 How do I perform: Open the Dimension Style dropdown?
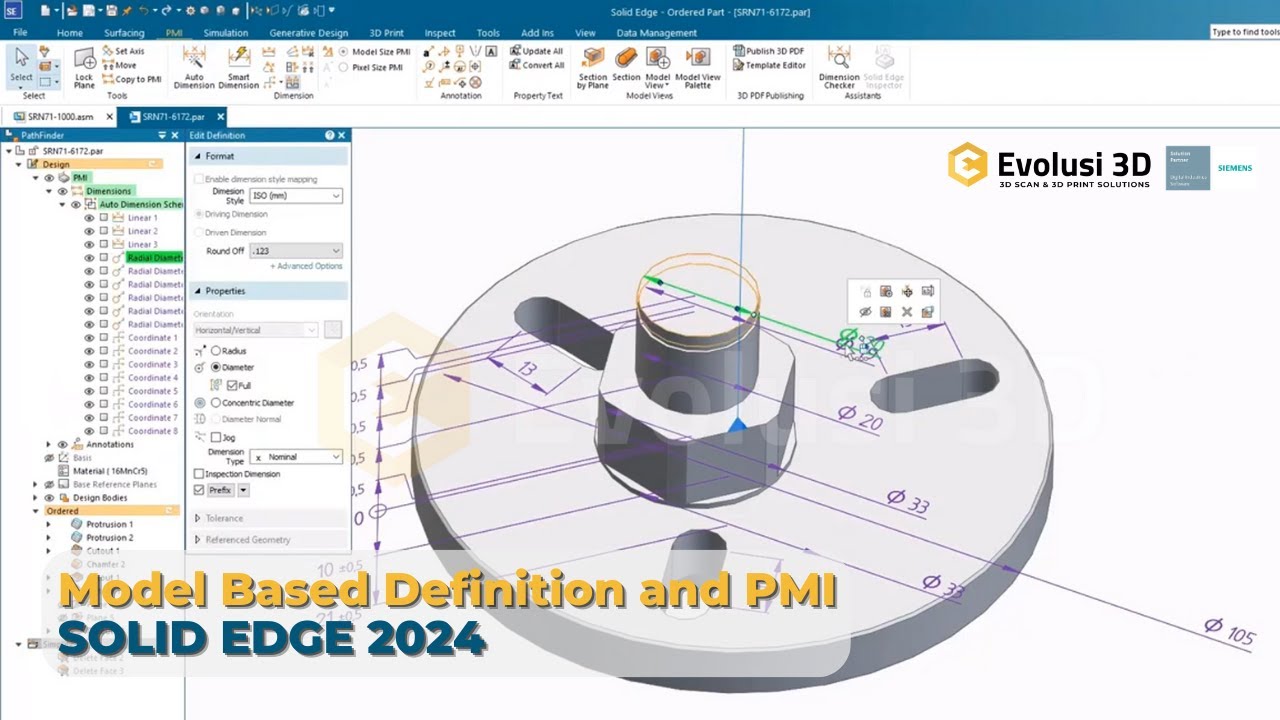295,196
